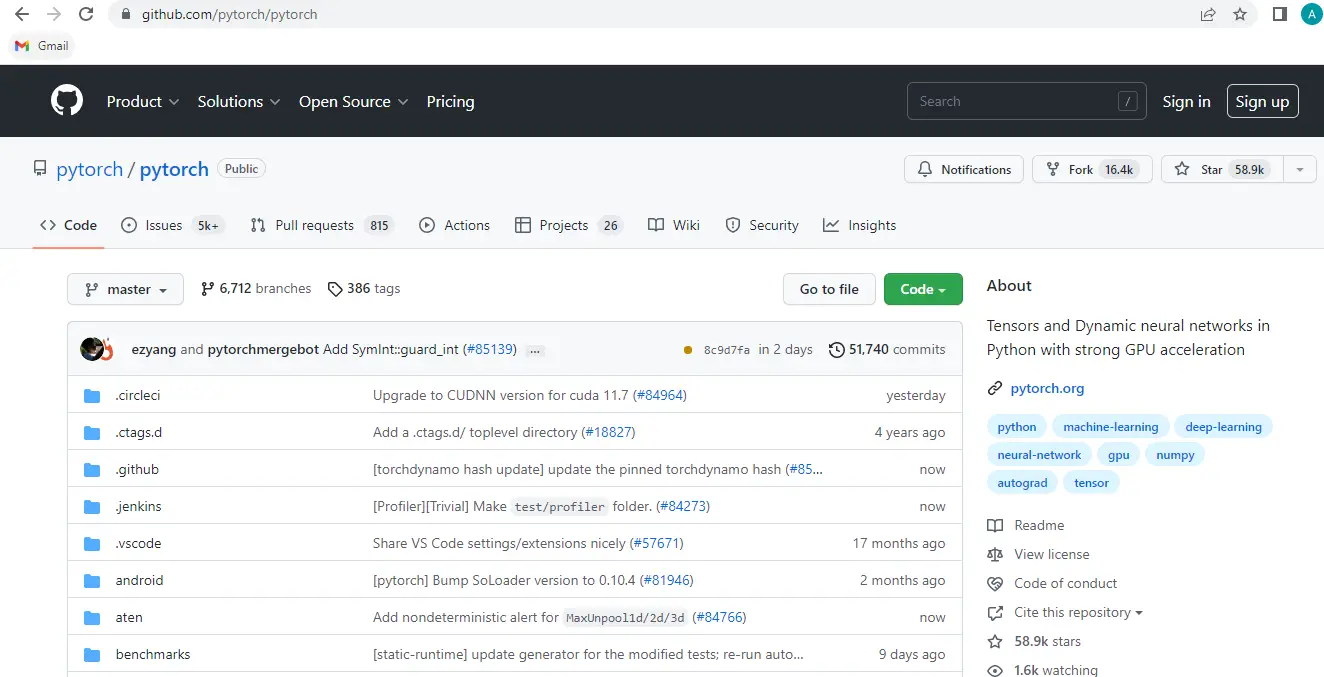Open the Issues tab
The image size is (1324, 677).
[x=172, y=225]
